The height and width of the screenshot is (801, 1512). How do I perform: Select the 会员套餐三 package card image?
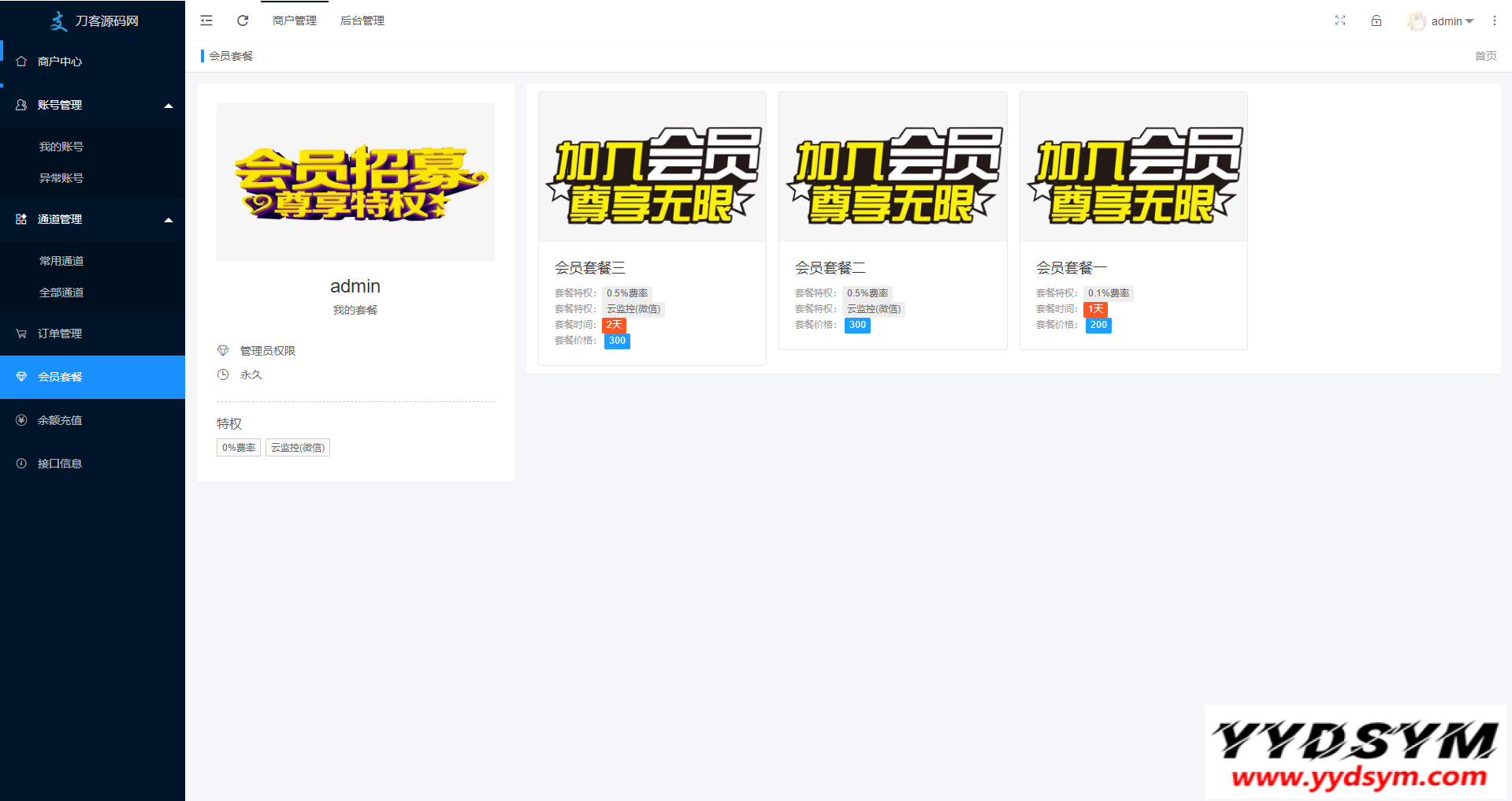[652, 167]
